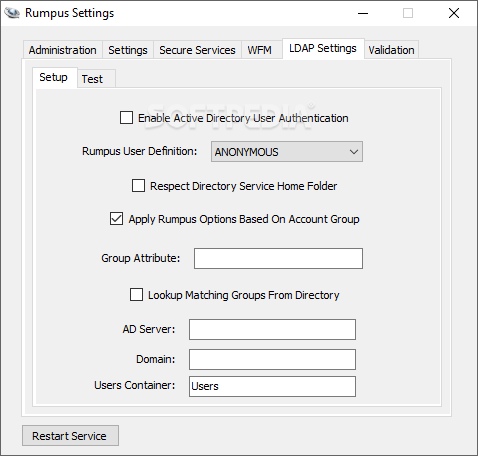Uncheck Apply Rumpus Options Based On Account Group
This screenshot has width=478, height=456.
pos(116,219)
